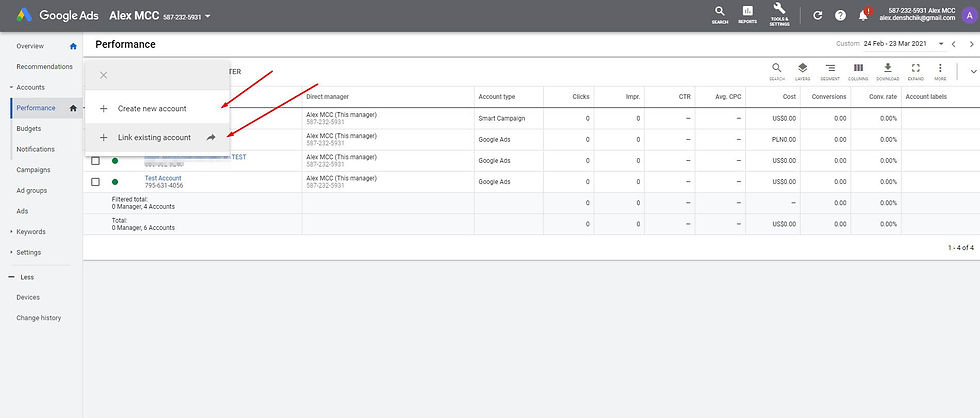The width and height of the screenshot is (980, 418).
Task: Select Create new account option
Action: point(152,109)
